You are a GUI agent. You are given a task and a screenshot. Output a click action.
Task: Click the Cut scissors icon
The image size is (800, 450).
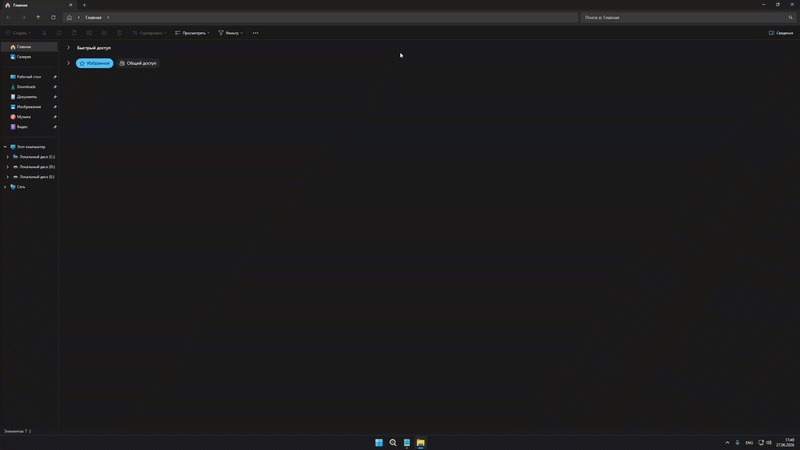tap(44, 33)
